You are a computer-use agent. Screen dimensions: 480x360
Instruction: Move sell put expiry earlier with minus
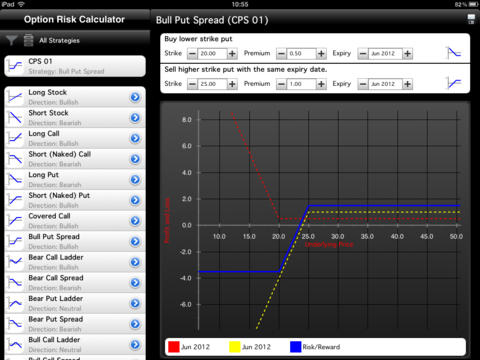pyautogui.click(x=363, y=84)
